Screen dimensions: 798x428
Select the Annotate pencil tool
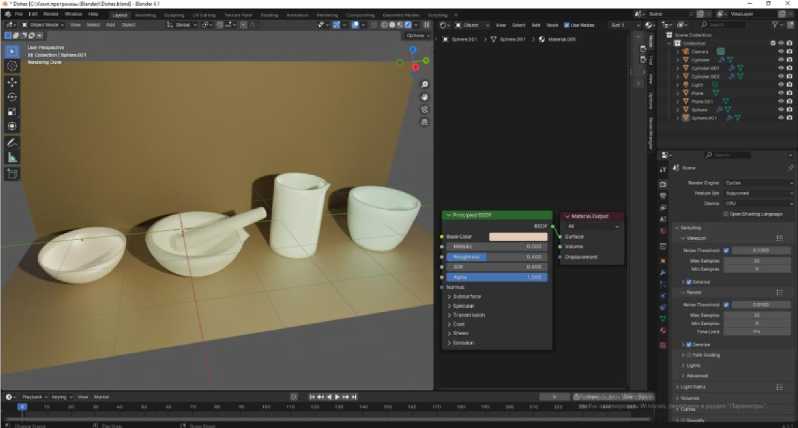[x=12, y=143]
